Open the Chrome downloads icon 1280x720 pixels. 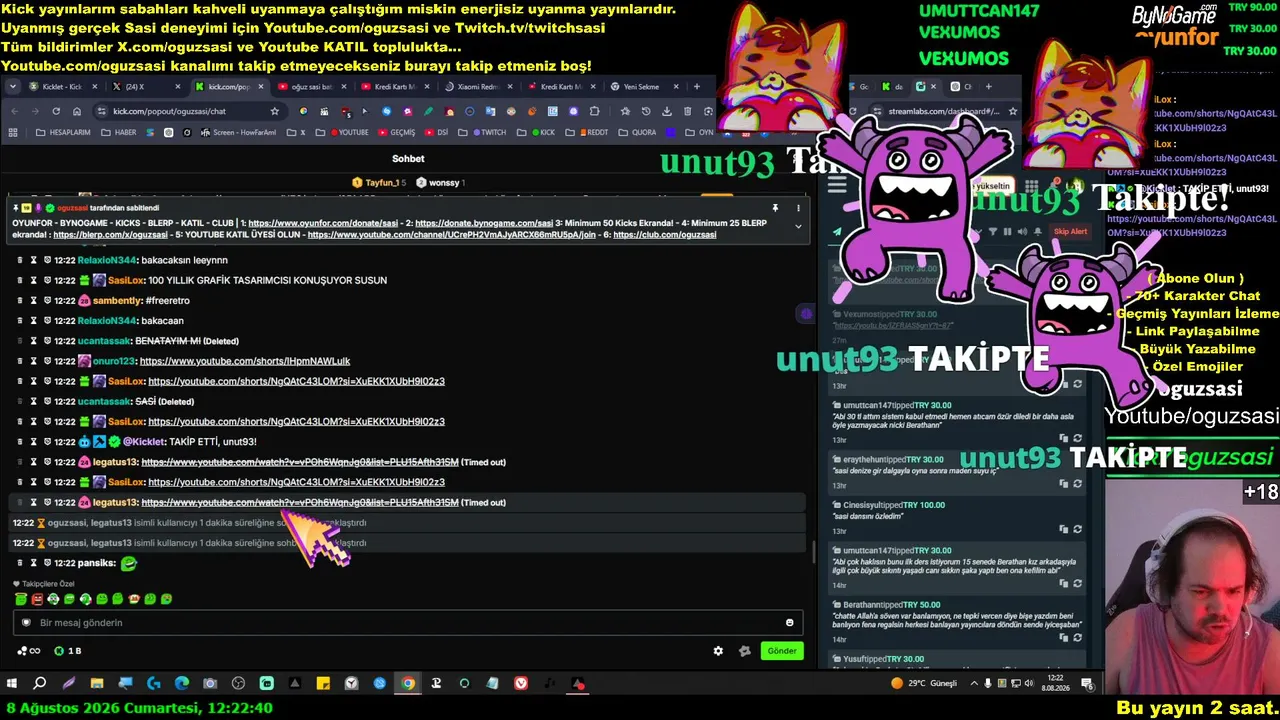[666, 111]
